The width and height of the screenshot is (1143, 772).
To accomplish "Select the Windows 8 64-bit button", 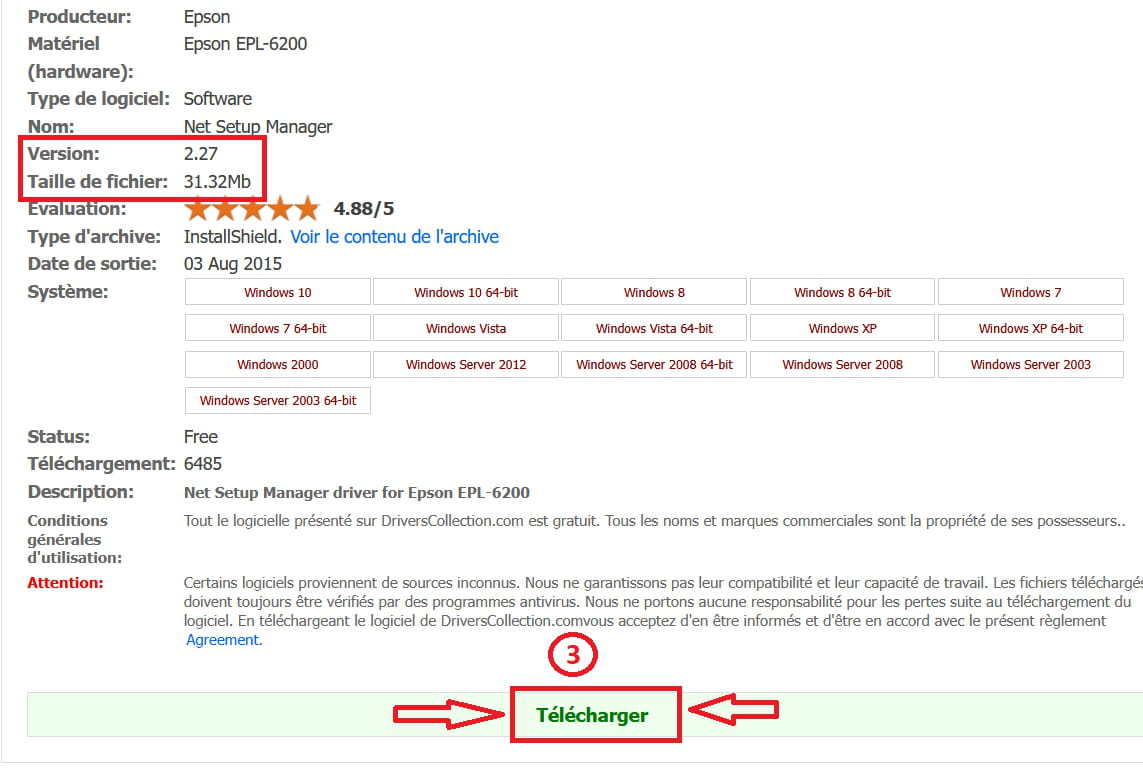I will (842, 292).
